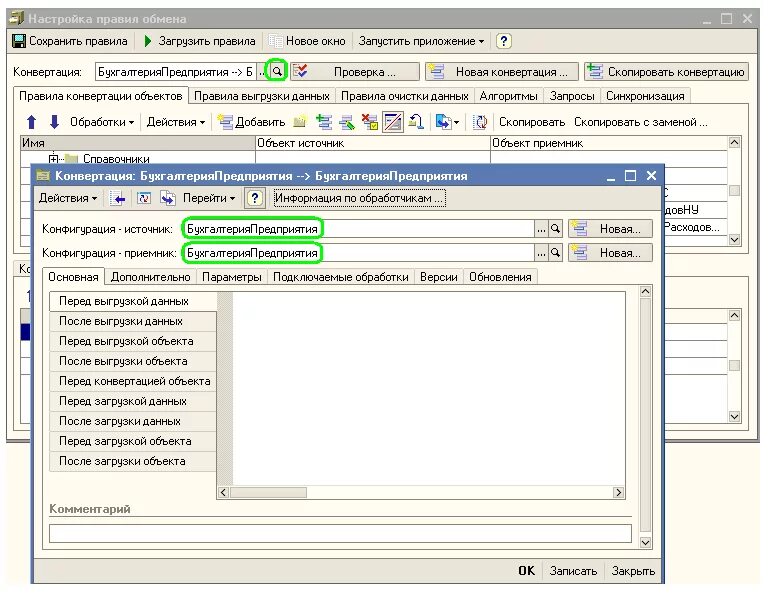Click the help question mark in main toolbar
Image resolution: width=771 pixels, height=597 pixels.
[503, 41]
